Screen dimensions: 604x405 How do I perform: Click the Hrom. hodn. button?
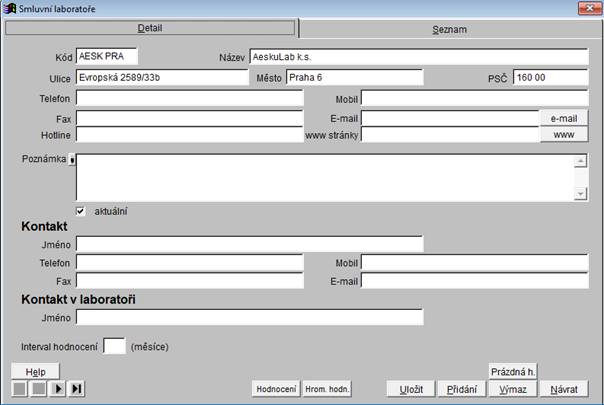[327, 389]
